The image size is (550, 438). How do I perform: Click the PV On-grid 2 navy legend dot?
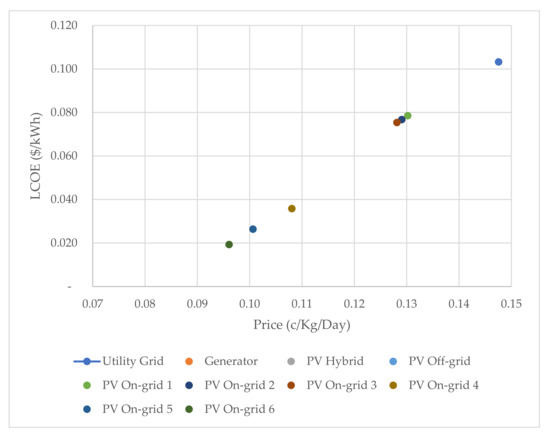[189, 385]
